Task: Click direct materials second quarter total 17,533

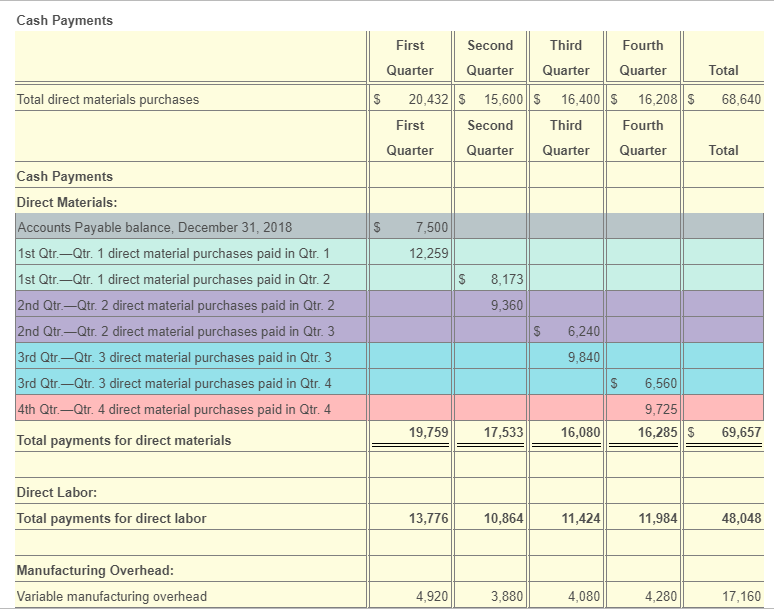Action: point(503,432)
